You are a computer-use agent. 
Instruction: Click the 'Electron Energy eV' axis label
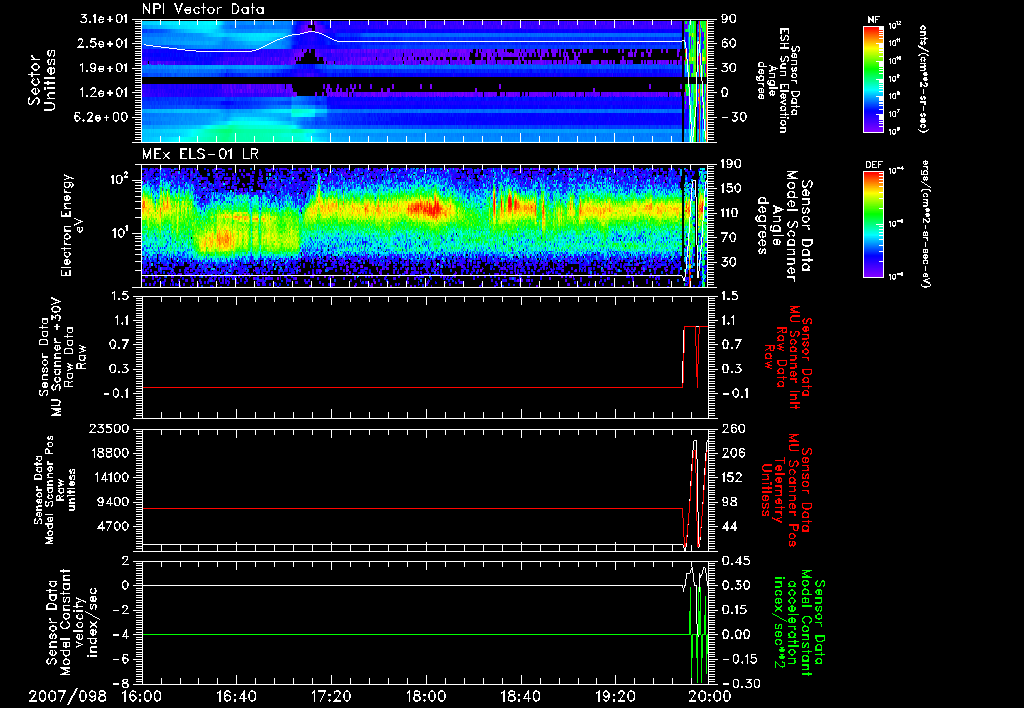pos(72,225)
